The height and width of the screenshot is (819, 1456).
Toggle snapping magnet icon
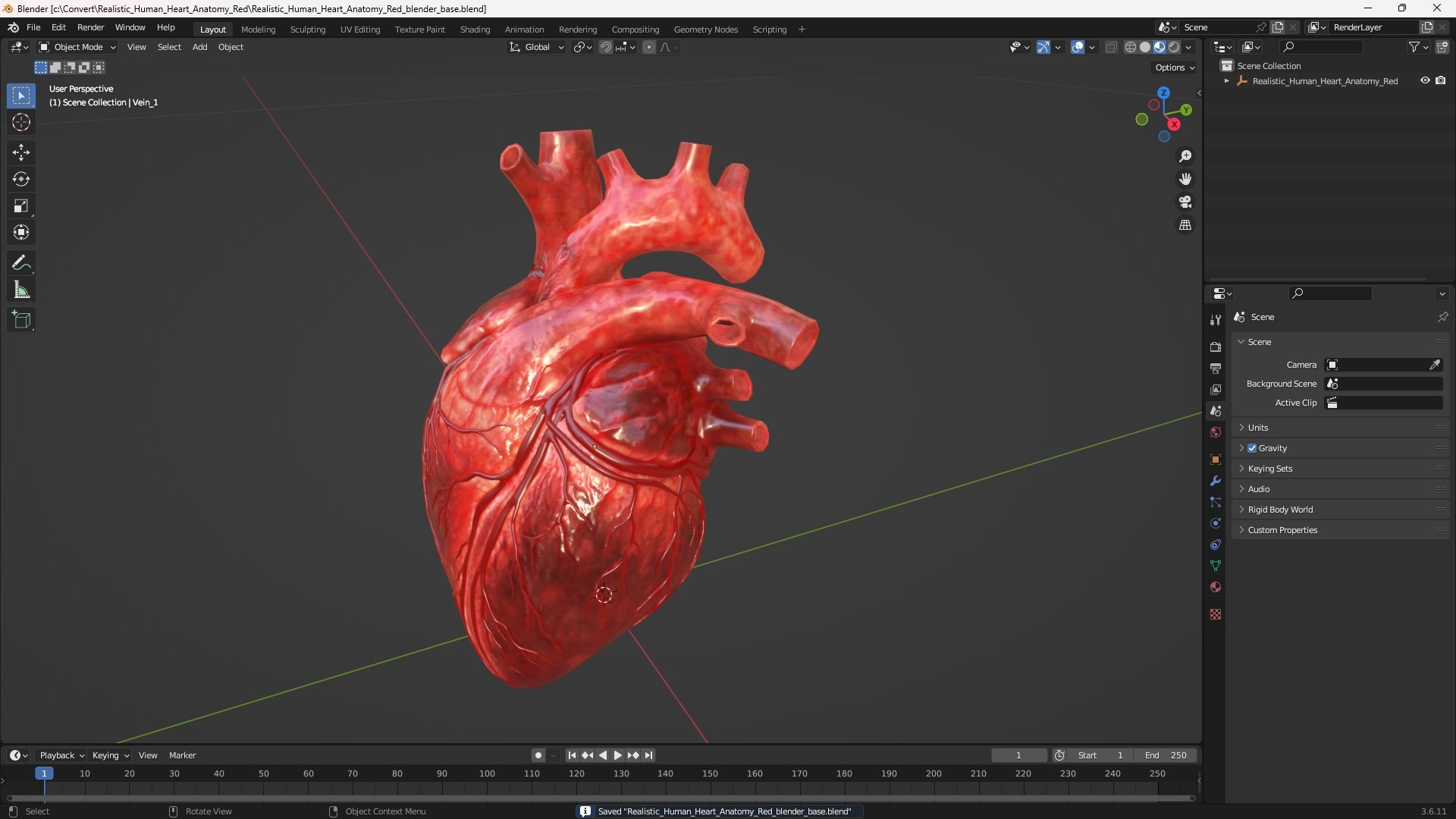(x=605, y=47)
